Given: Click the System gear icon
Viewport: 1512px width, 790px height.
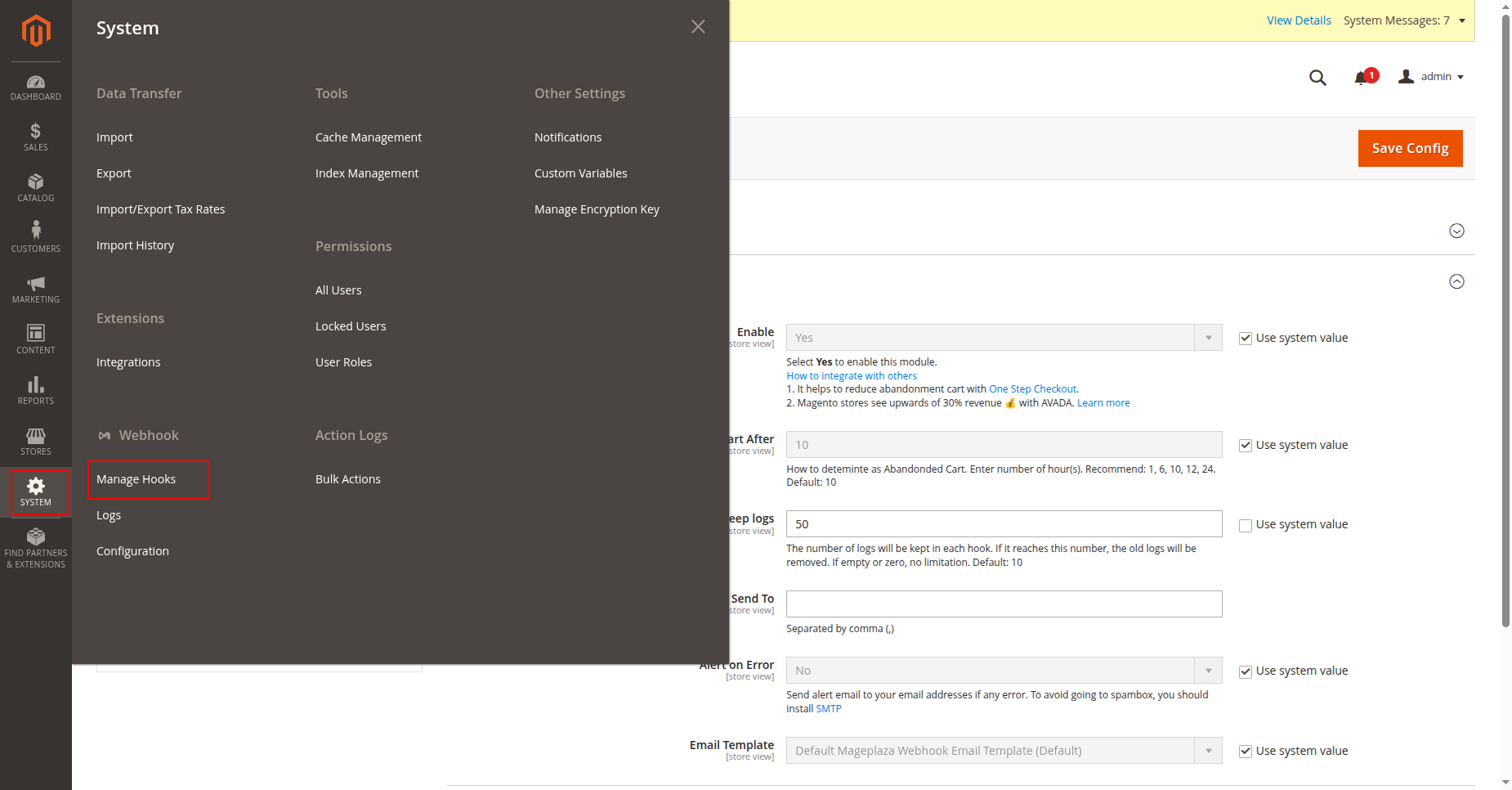Looking at the screenshot, I should tap(36, 486).
